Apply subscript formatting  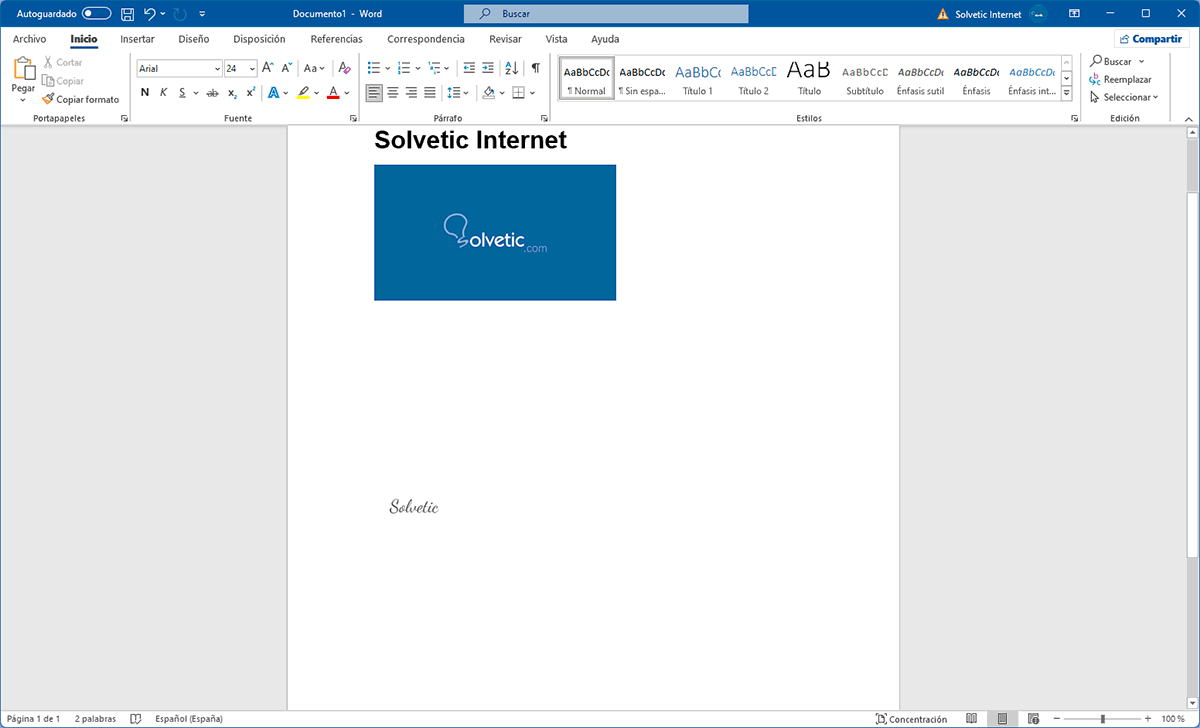[x=232, y=92]
